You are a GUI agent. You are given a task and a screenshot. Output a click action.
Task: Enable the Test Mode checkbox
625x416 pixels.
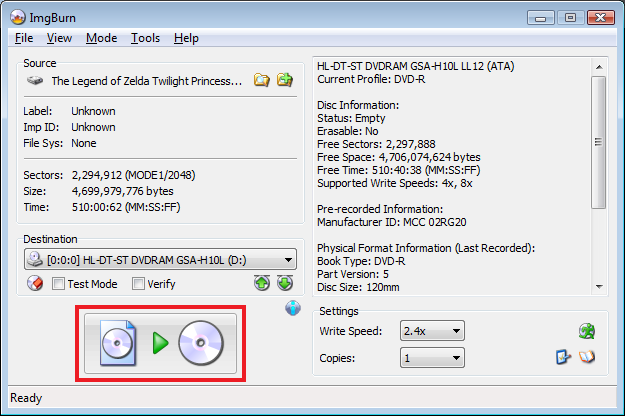point(58,284)
